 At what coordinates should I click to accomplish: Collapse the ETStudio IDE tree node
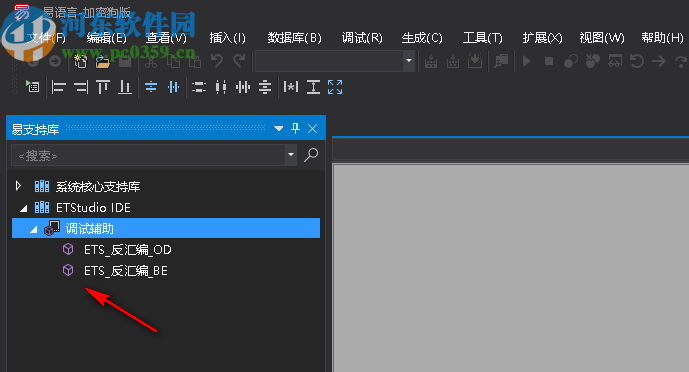(x=24, y=208)
